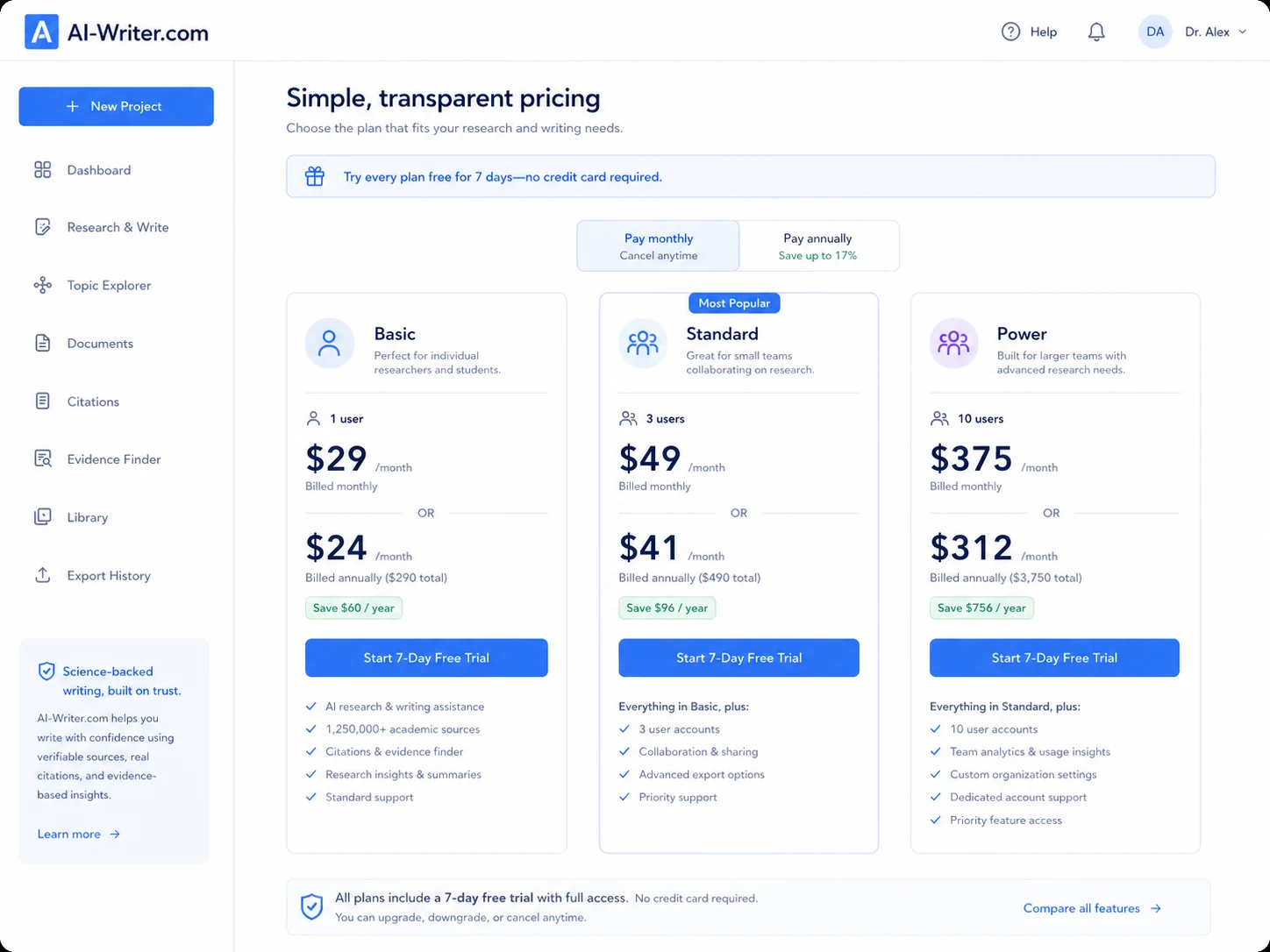The image size is (1270, 952).
Task: Click the Basic plan single-person avatar icon
Action: coord(330,343)
